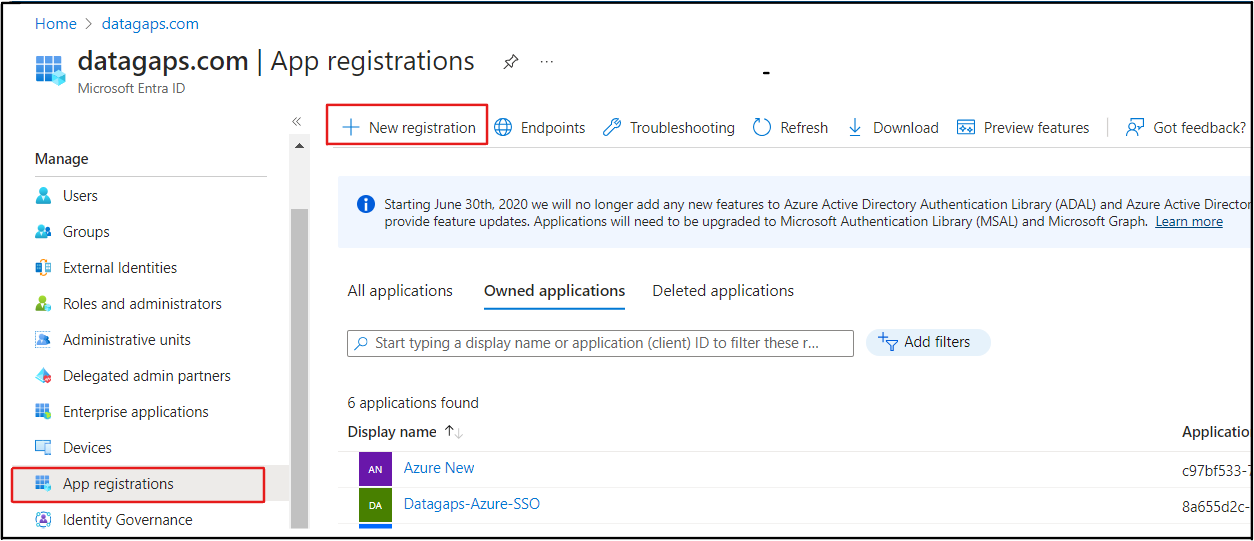Focus the display name filter search box
Viewport: 1254px width, 541px height.
pos(600,343)
